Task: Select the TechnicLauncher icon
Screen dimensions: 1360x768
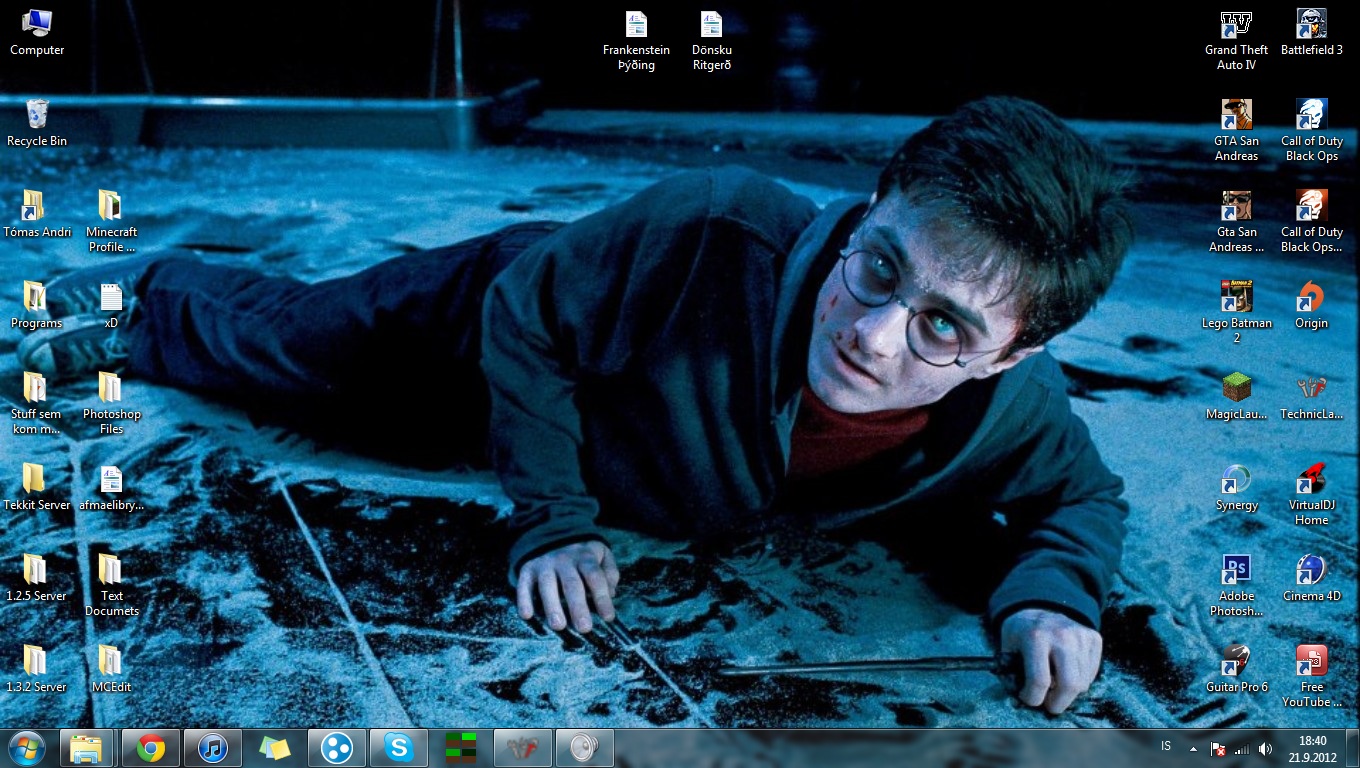Action: click(x=1311, y=397)
